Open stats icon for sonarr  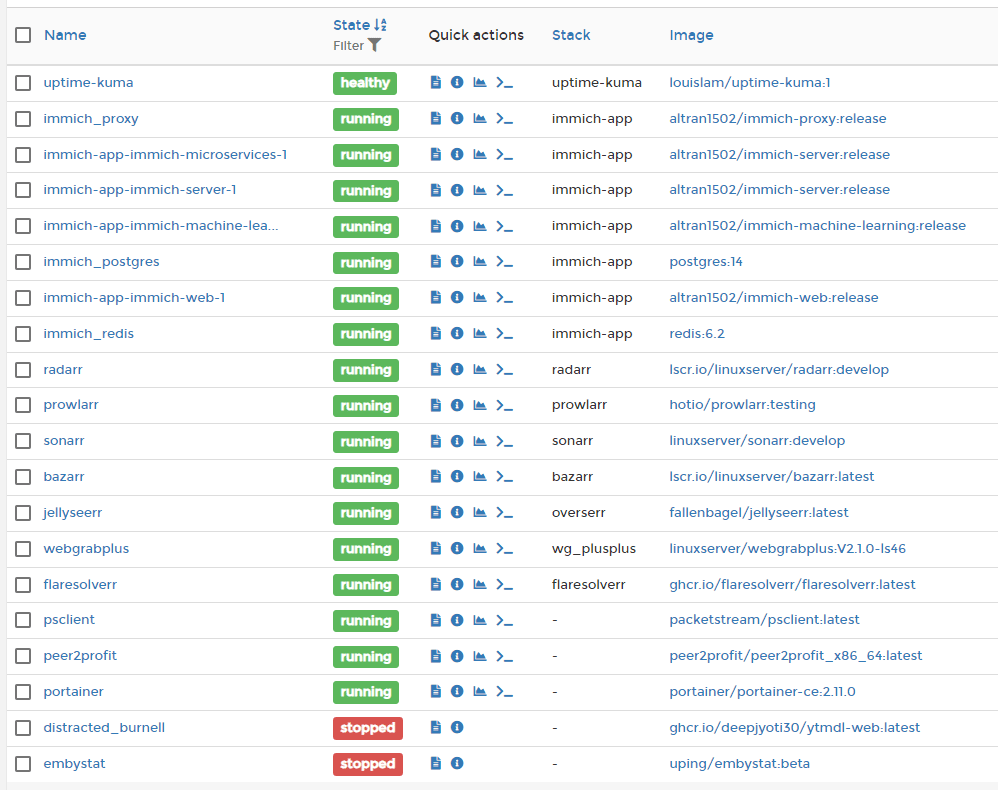(480, 441)
